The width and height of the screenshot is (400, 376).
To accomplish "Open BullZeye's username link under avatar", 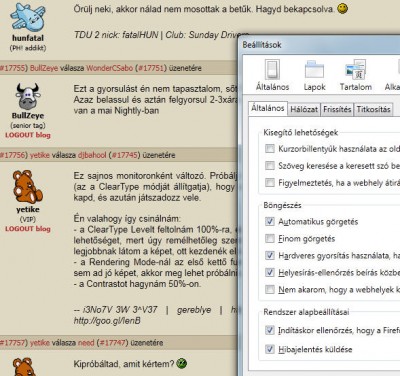I will point(28,116).
